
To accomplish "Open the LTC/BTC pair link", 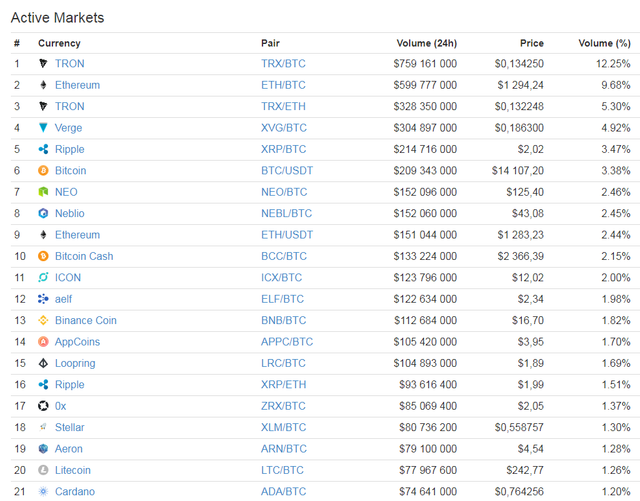I will (x=282, y=470).
